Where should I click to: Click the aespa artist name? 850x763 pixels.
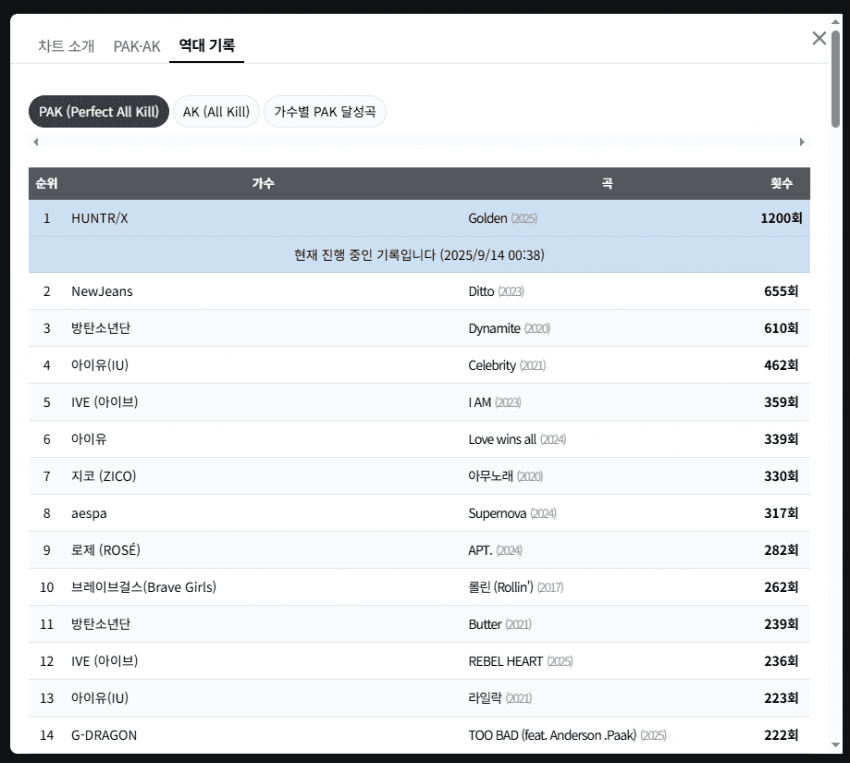pyautogui.click(x=89, y=514)
